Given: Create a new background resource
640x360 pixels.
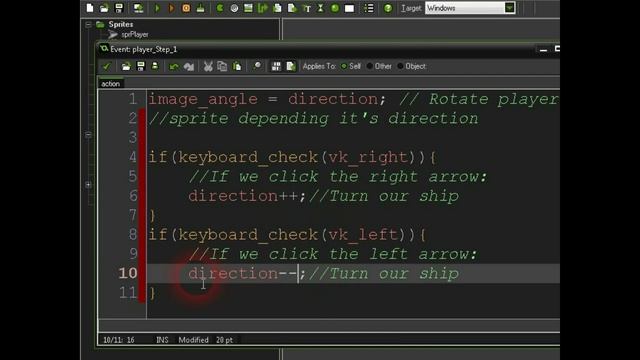Looking at the screenshot, I should pyautogui.click(x=248, y=8).
